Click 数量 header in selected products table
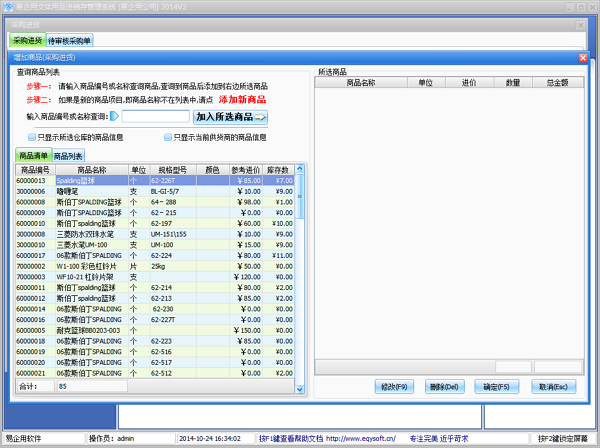The width and height of the screenshot is (600, 448). 513,83
